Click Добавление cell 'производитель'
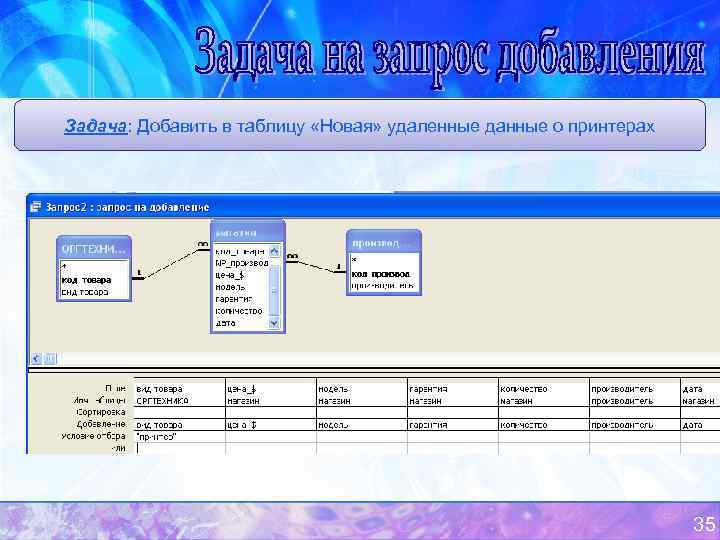 [x=634, y=425]
